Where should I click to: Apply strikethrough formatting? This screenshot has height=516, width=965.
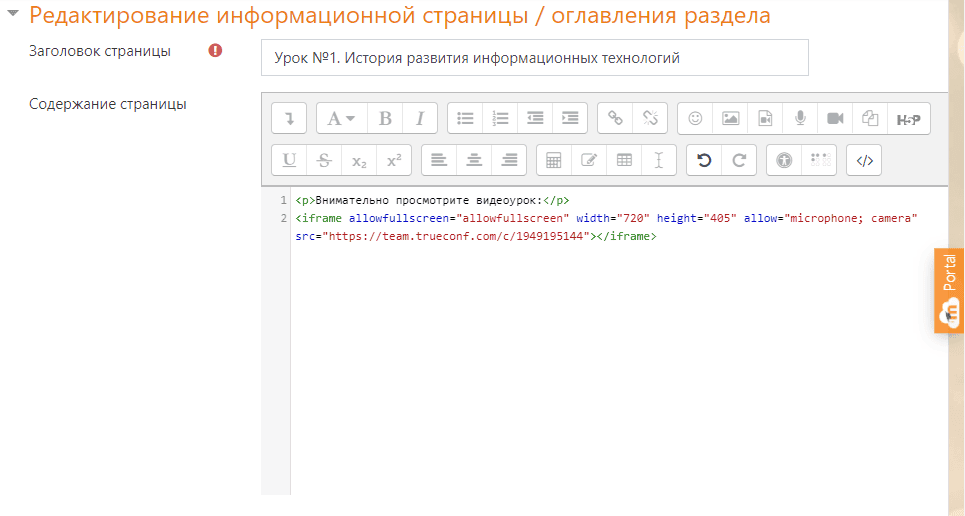tap(324, 161)
